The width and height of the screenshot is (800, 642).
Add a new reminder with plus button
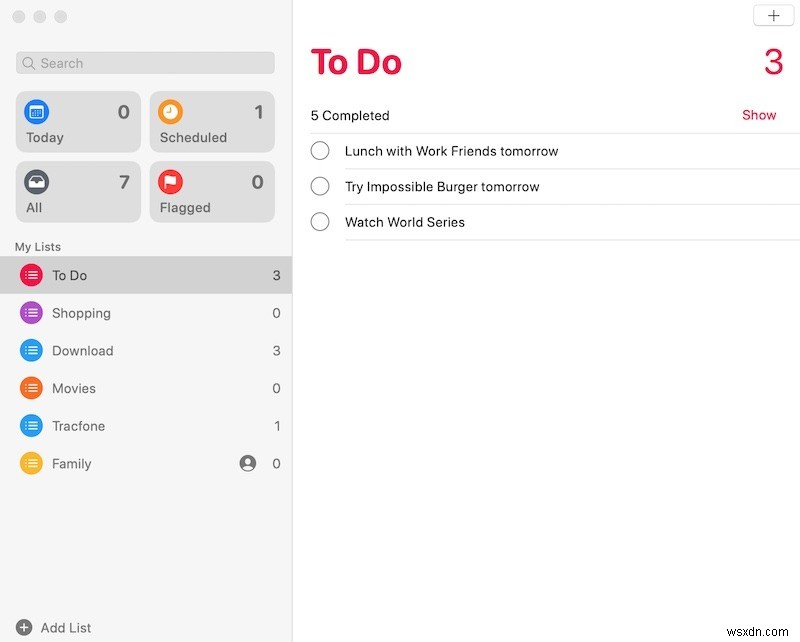pyautogui.click(x=773, y=16)
